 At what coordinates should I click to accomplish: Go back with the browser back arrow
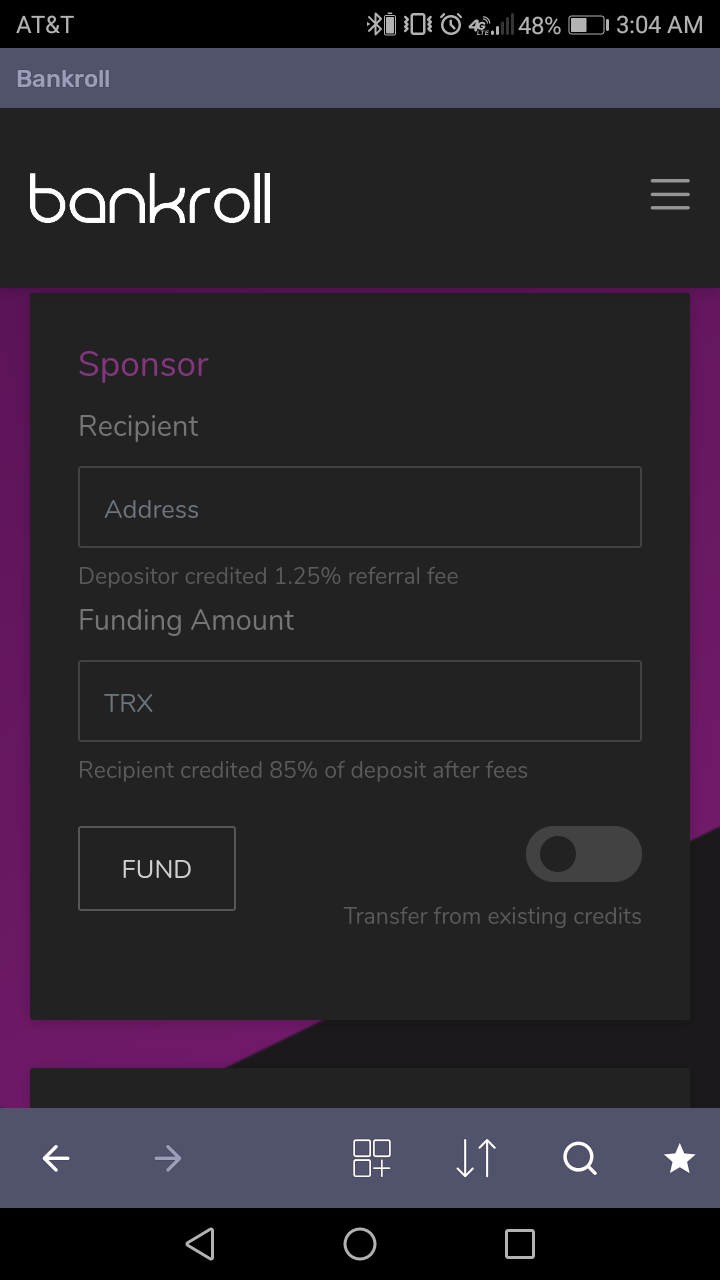56,1158
